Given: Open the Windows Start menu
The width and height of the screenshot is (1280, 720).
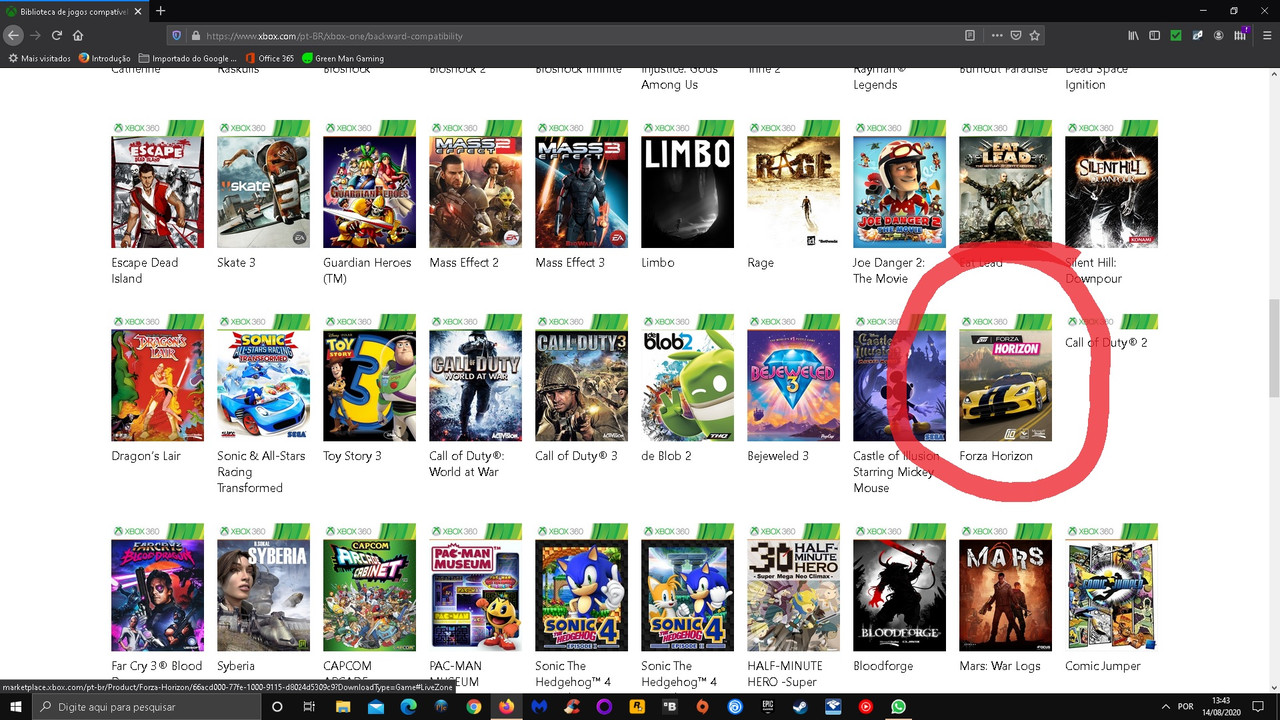Looking at the screenshot, I should point(15,706).
